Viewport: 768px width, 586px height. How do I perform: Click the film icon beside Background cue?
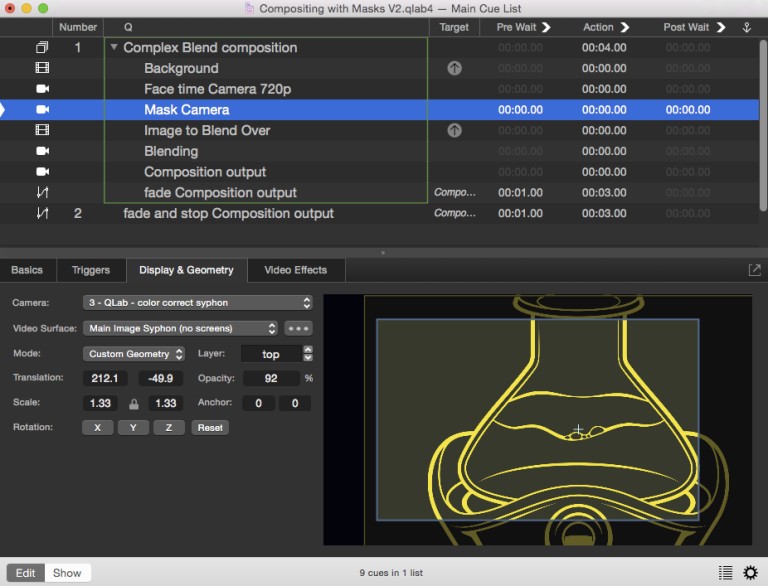[42, 69]
